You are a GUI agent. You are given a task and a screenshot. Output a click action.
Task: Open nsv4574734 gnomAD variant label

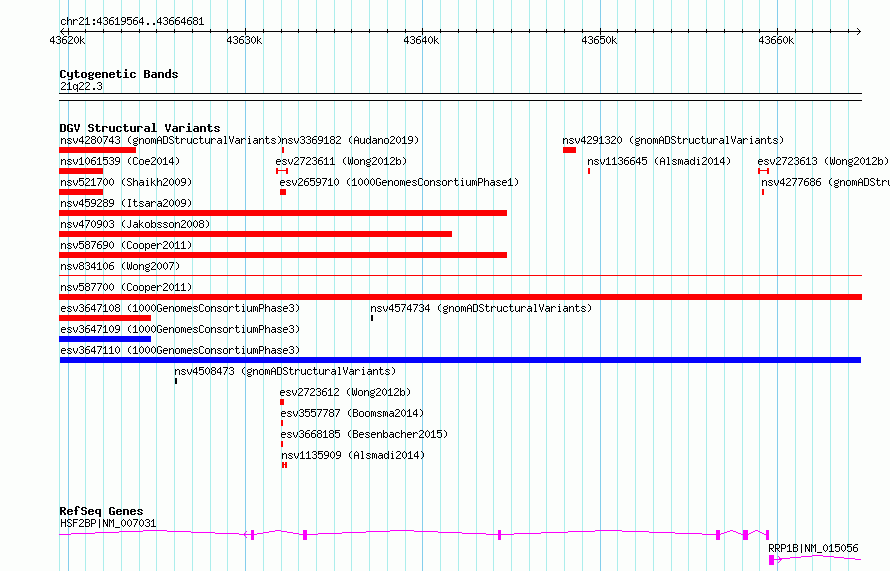481,308
